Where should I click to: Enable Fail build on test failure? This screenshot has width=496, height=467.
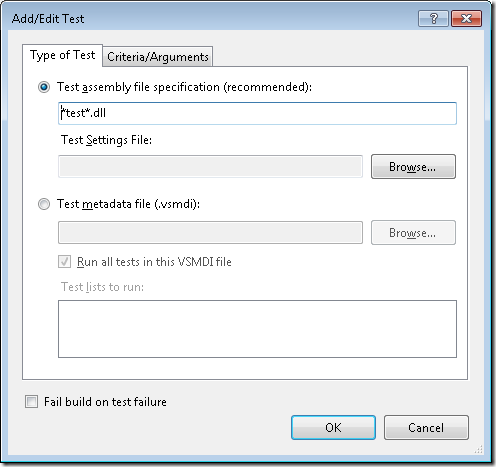point(31,402)
